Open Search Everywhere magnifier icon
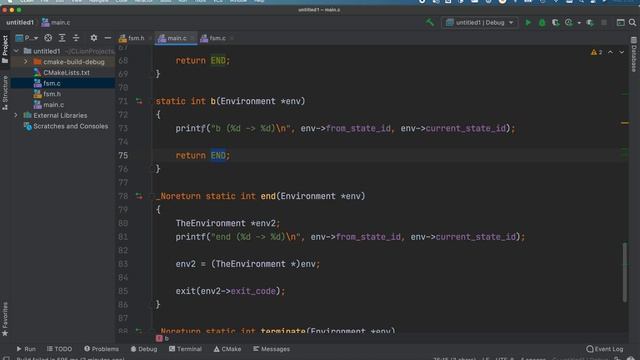Viewport: 640px width, 360px height. [x=632, y=22]
